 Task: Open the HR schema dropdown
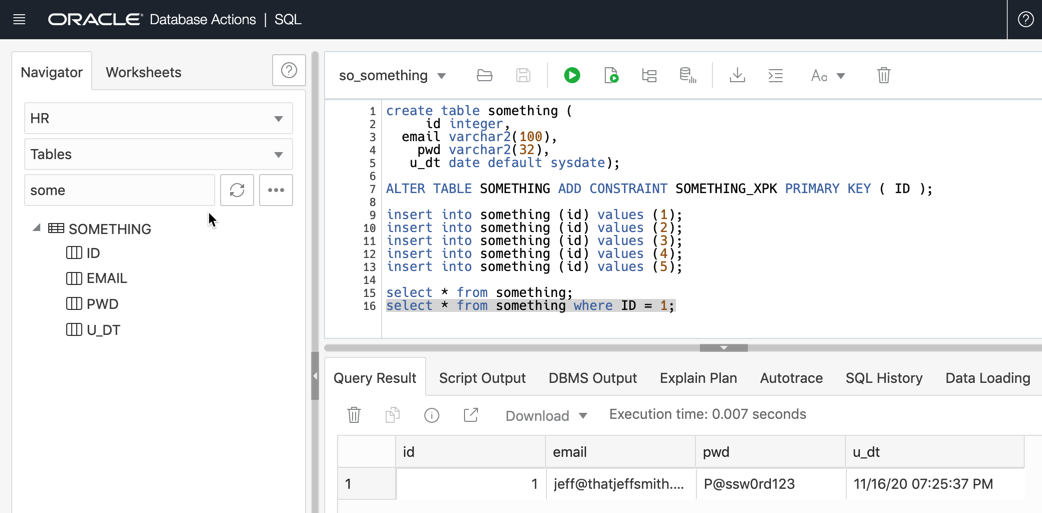tap(159, 119)
